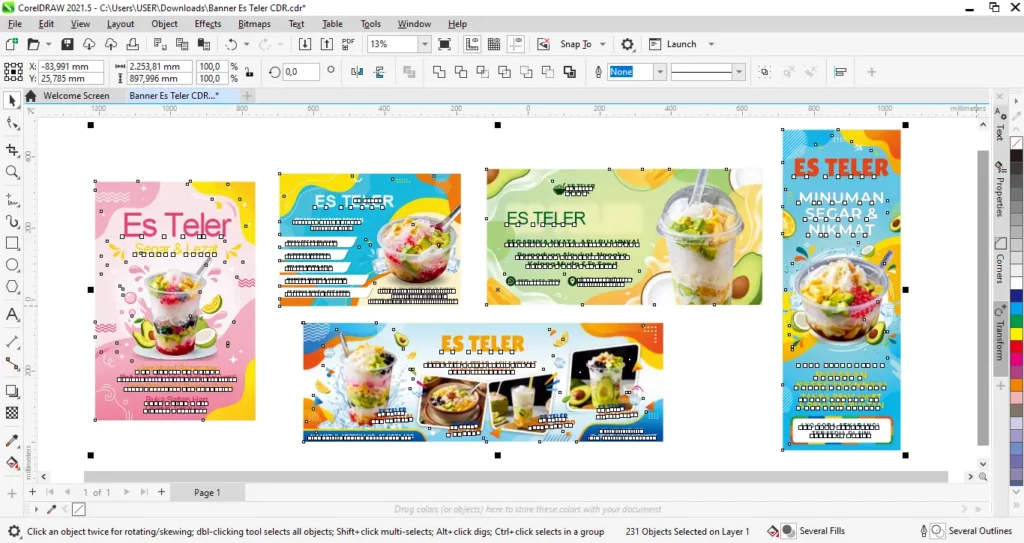Screen dimensions: 1024x543
Task: Open the zoom level dropdown
Action: tap(424, 44)
